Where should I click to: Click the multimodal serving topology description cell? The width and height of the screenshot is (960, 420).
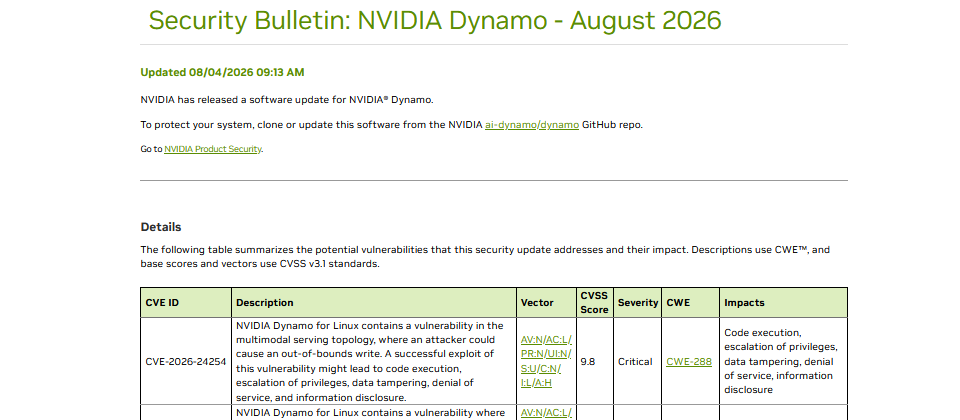click(x=374, y=361)
